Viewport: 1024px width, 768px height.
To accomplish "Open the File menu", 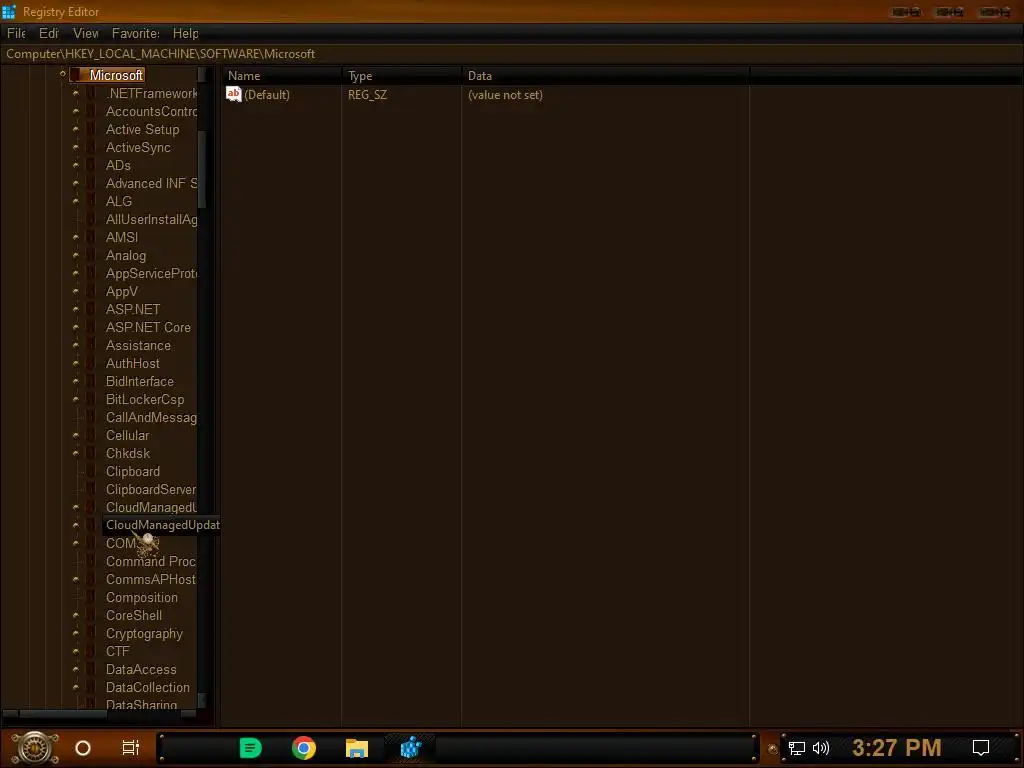I will 16,33.
